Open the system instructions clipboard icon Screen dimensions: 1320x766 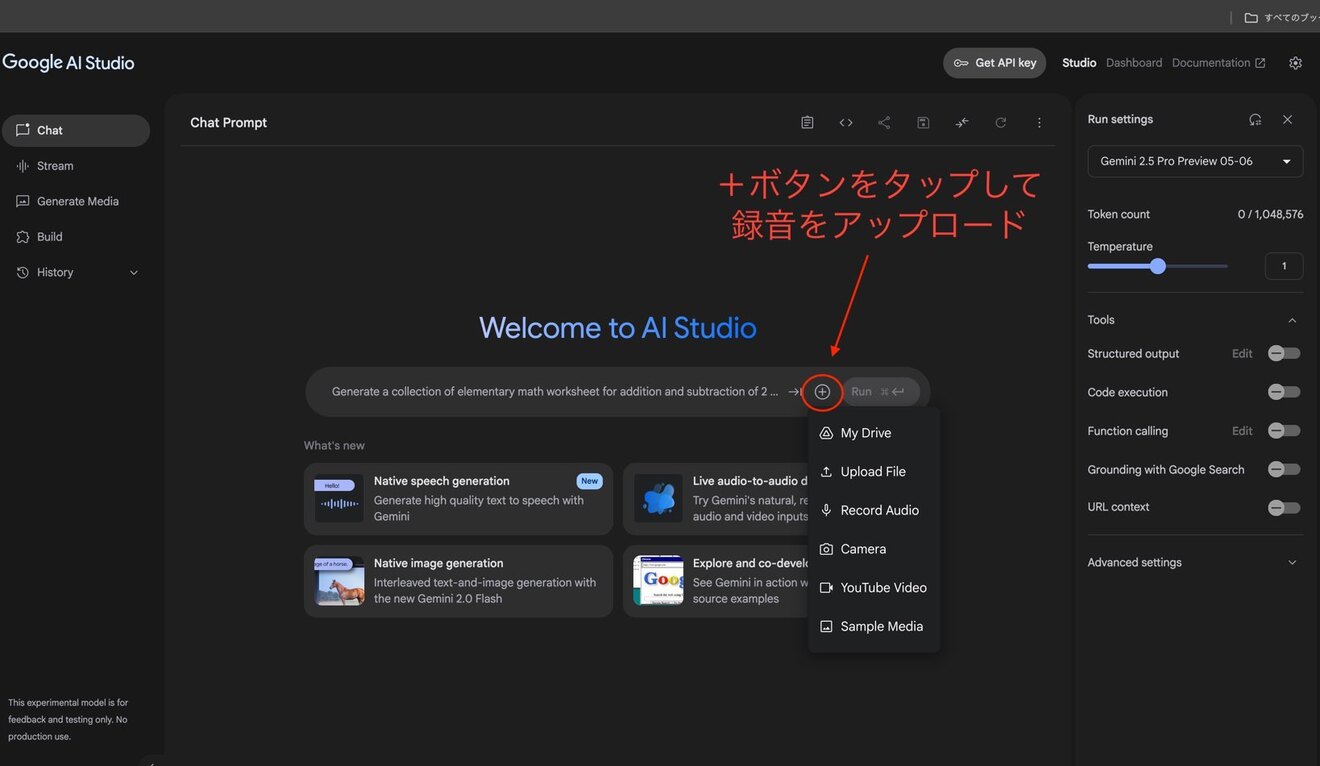coord(807,122)
